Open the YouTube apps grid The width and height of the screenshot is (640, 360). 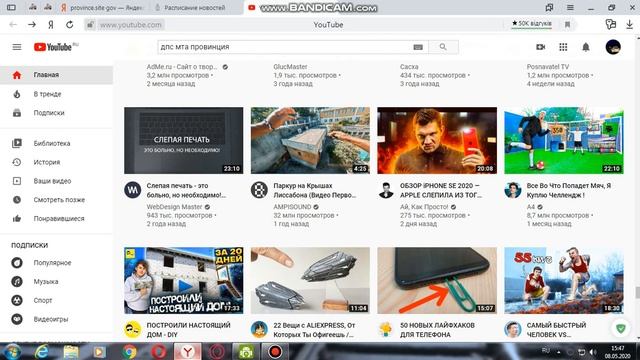tap(563, 47)
